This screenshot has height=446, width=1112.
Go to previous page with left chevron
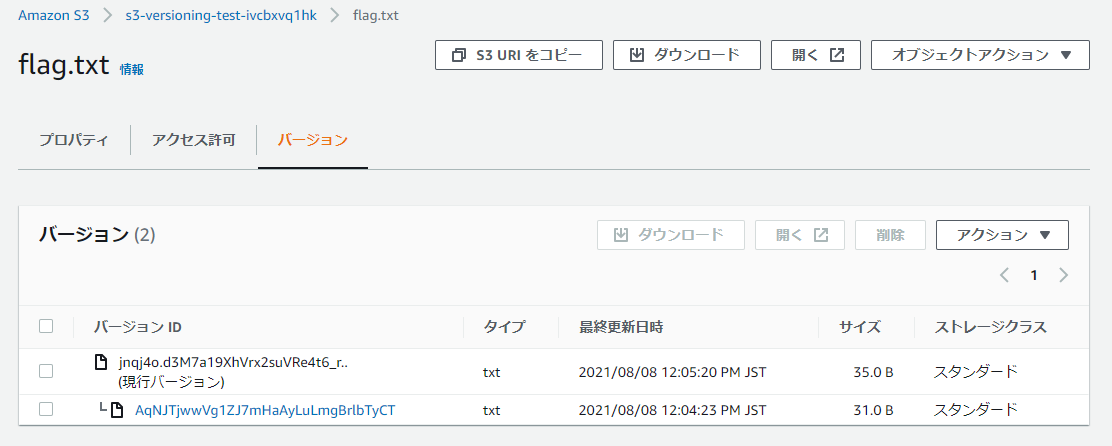[x=1004, y=276]
